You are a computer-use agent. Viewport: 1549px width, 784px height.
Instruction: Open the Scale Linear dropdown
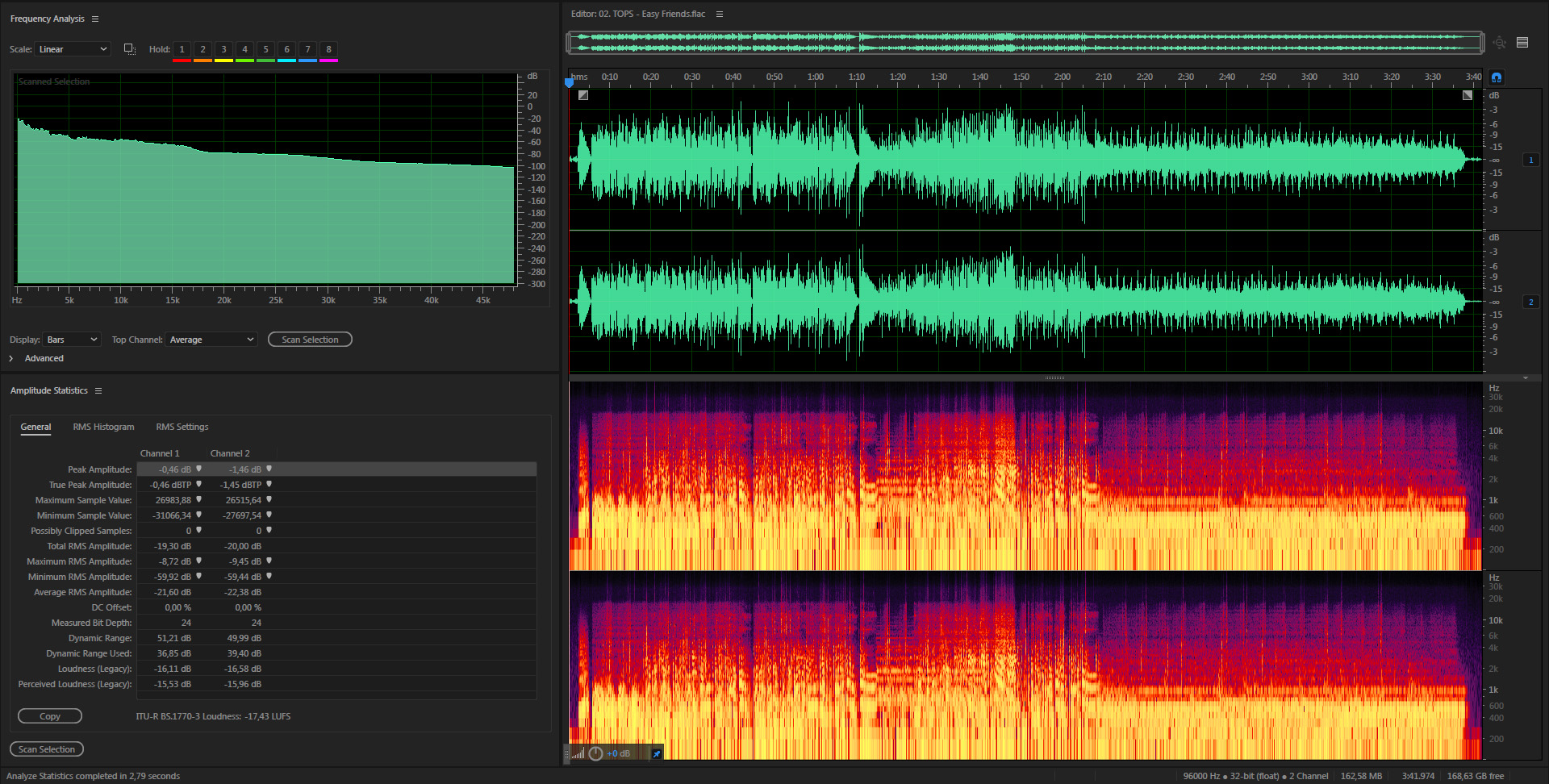(x=72, y=49)
